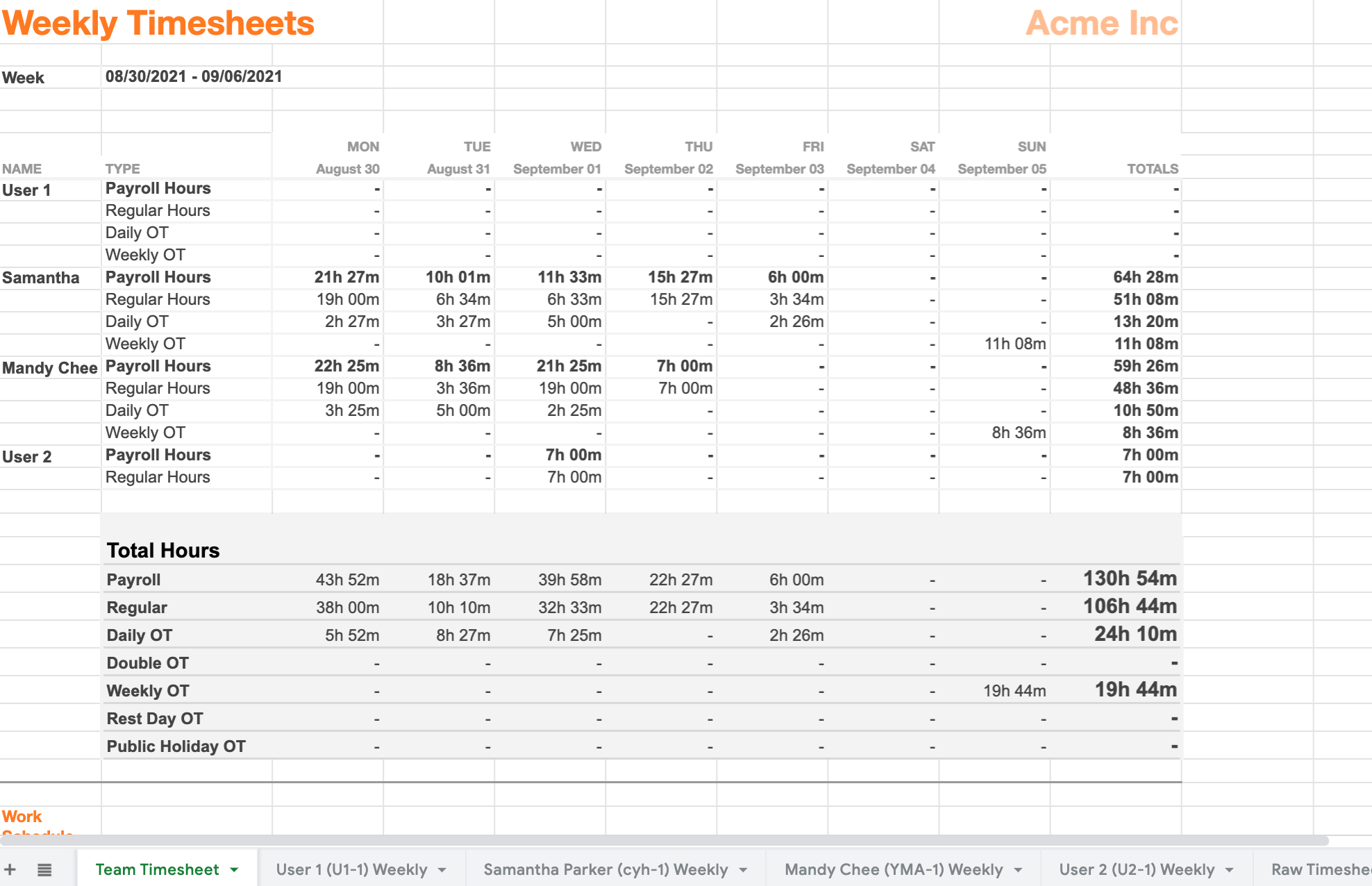The width and height of the screenshot is (1372, 886).
Task: Select the TOTALS column header cell
Action: point(1152,169)
